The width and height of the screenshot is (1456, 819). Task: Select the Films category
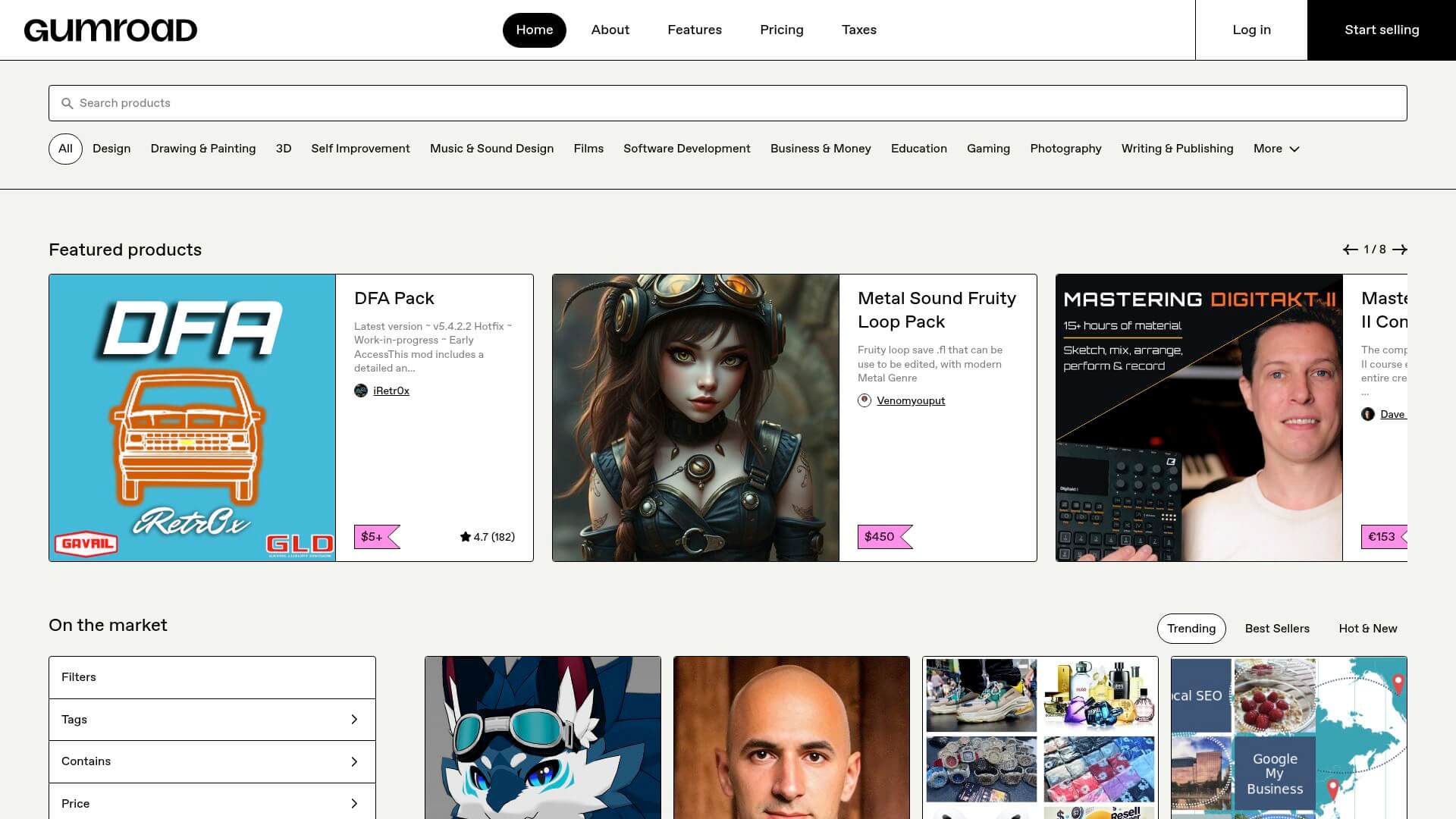(x=588, y=149)
